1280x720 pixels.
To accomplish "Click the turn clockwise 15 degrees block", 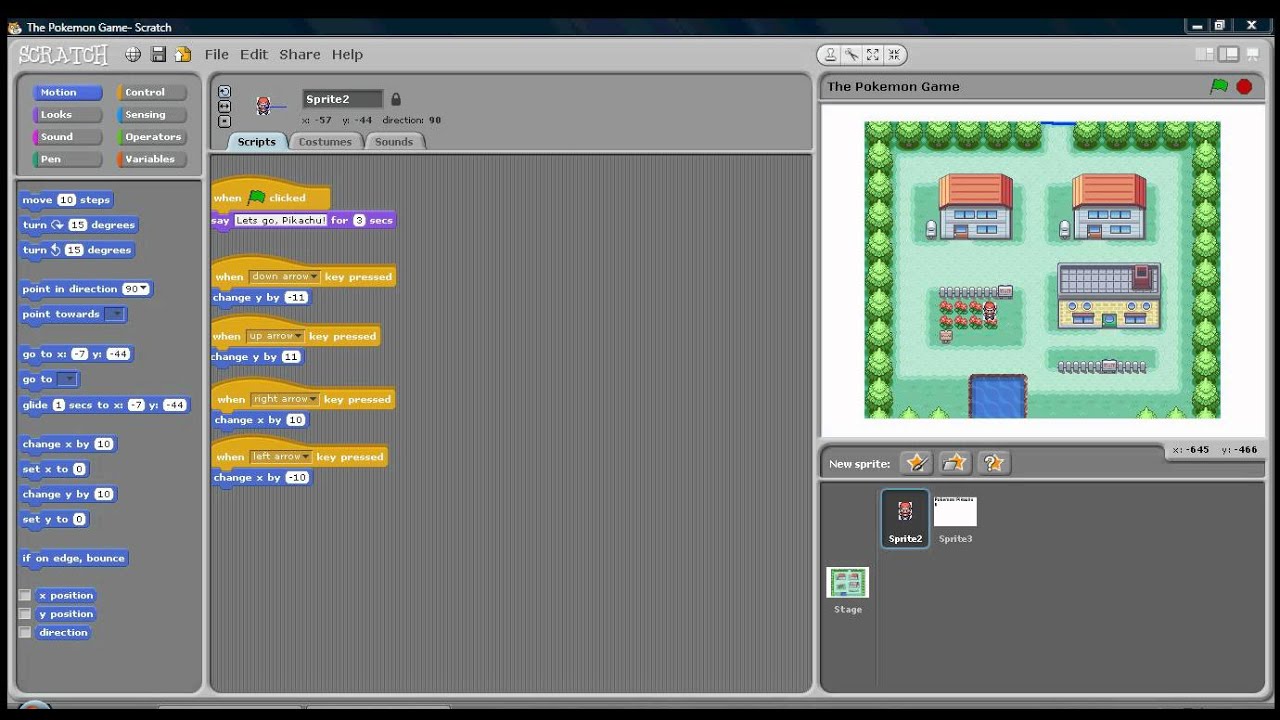I will pos(79,225).
